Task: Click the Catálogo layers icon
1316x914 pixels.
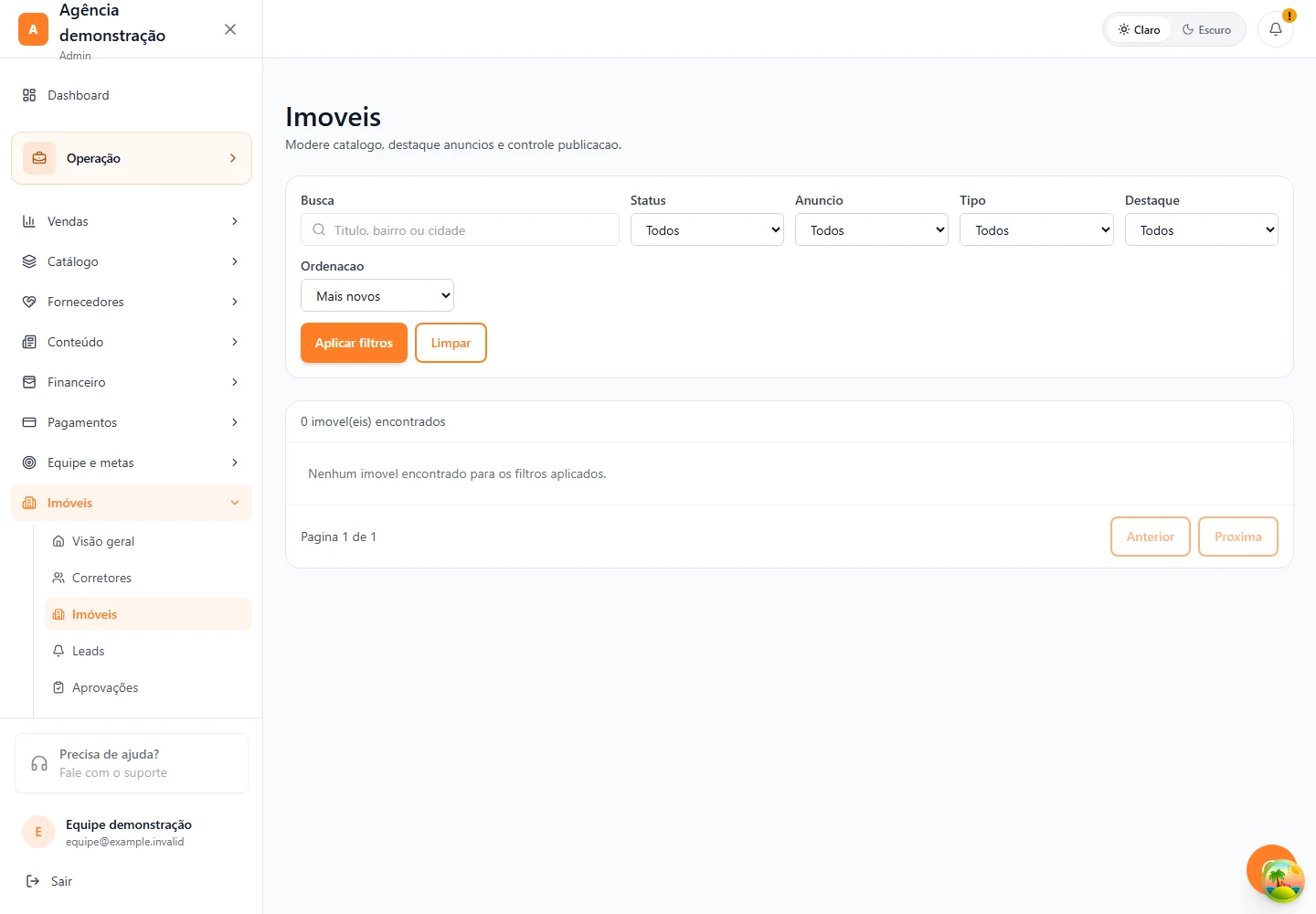Action: [x=29, y=261]
